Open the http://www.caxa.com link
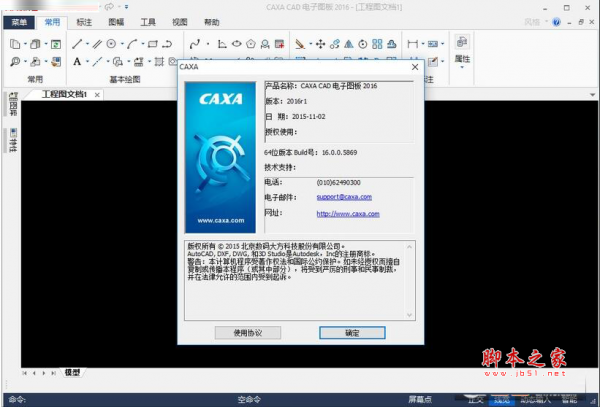The height and width of the screenshot is (407, 600). [x=348, y=214]
